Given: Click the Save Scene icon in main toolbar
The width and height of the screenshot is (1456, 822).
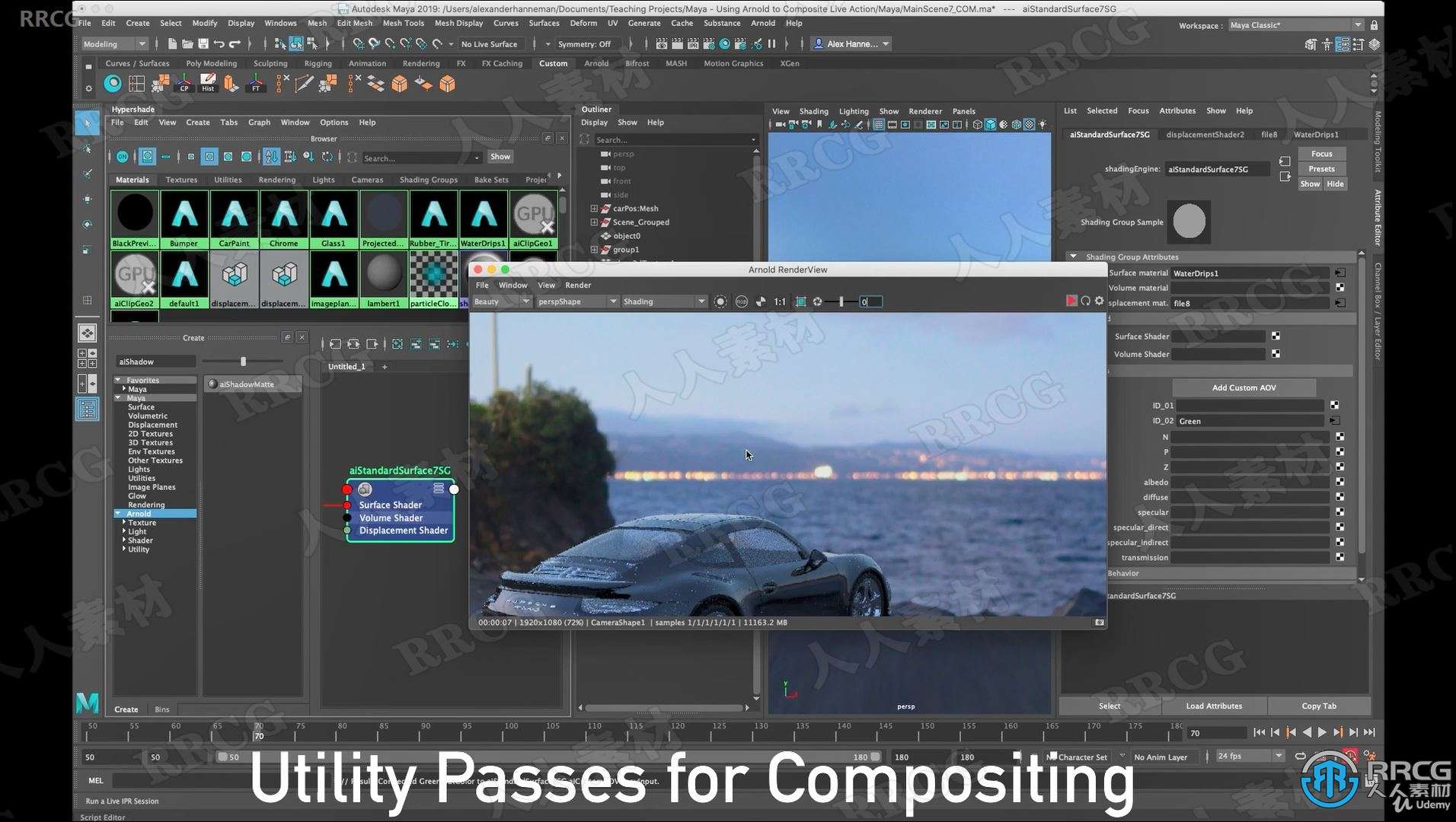Looking at the screenshot, I should [x=203, y=44].
